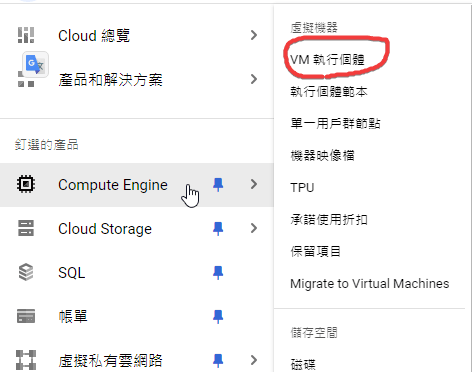
Task: Click the Compute Engine chip icon
Action: (26, 184)
